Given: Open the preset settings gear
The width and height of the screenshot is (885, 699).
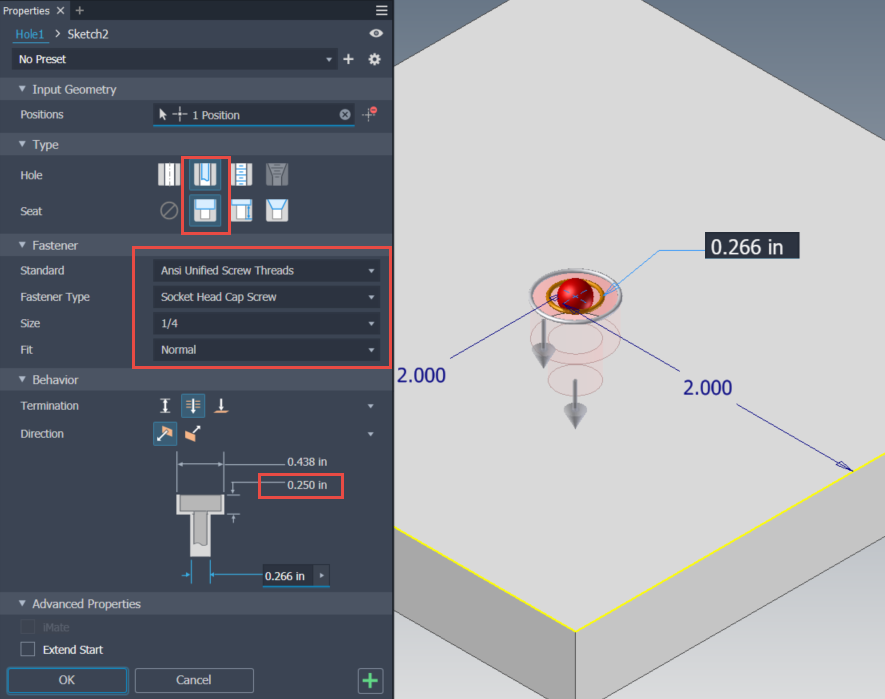Looking at the screenshot, I should coord(374,60).
